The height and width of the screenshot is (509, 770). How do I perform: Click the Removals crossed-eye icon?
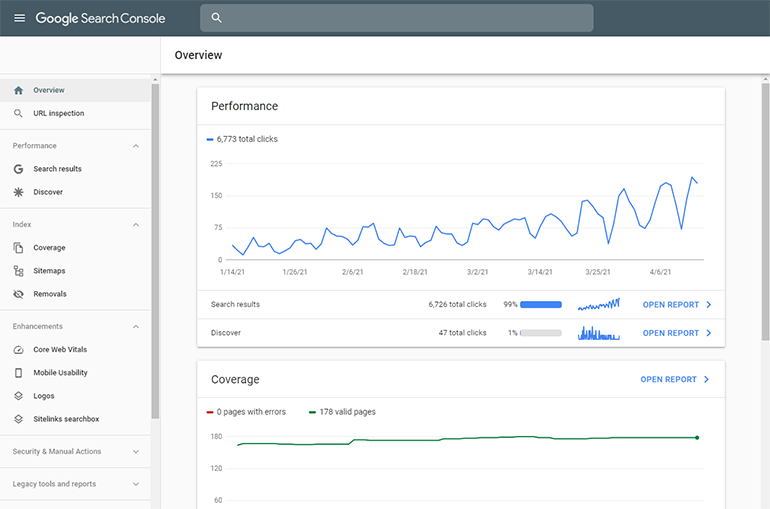[18, 294]
